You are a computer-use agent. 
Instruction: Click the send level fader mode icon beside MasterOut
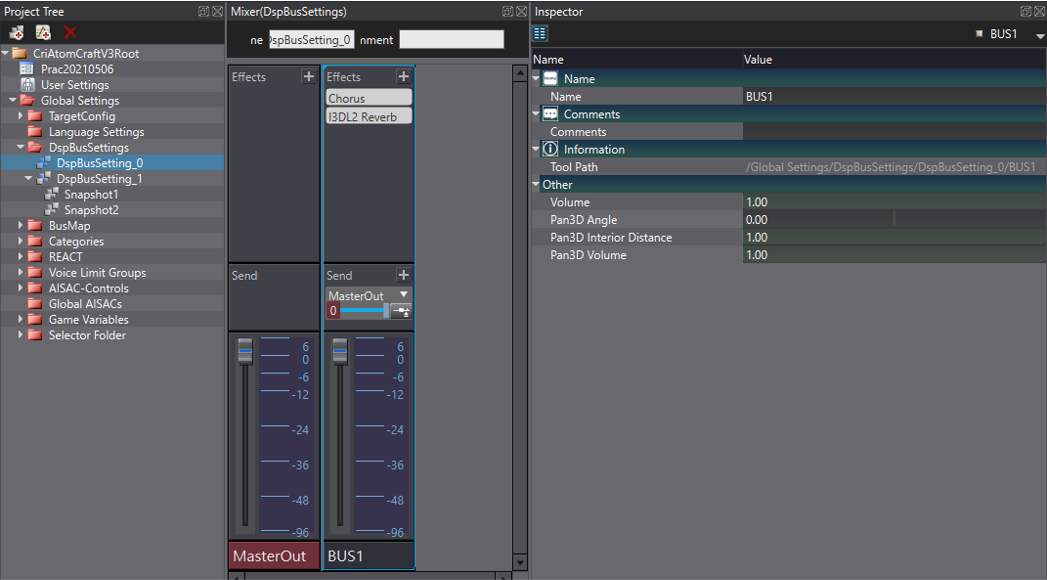[401, 311]
